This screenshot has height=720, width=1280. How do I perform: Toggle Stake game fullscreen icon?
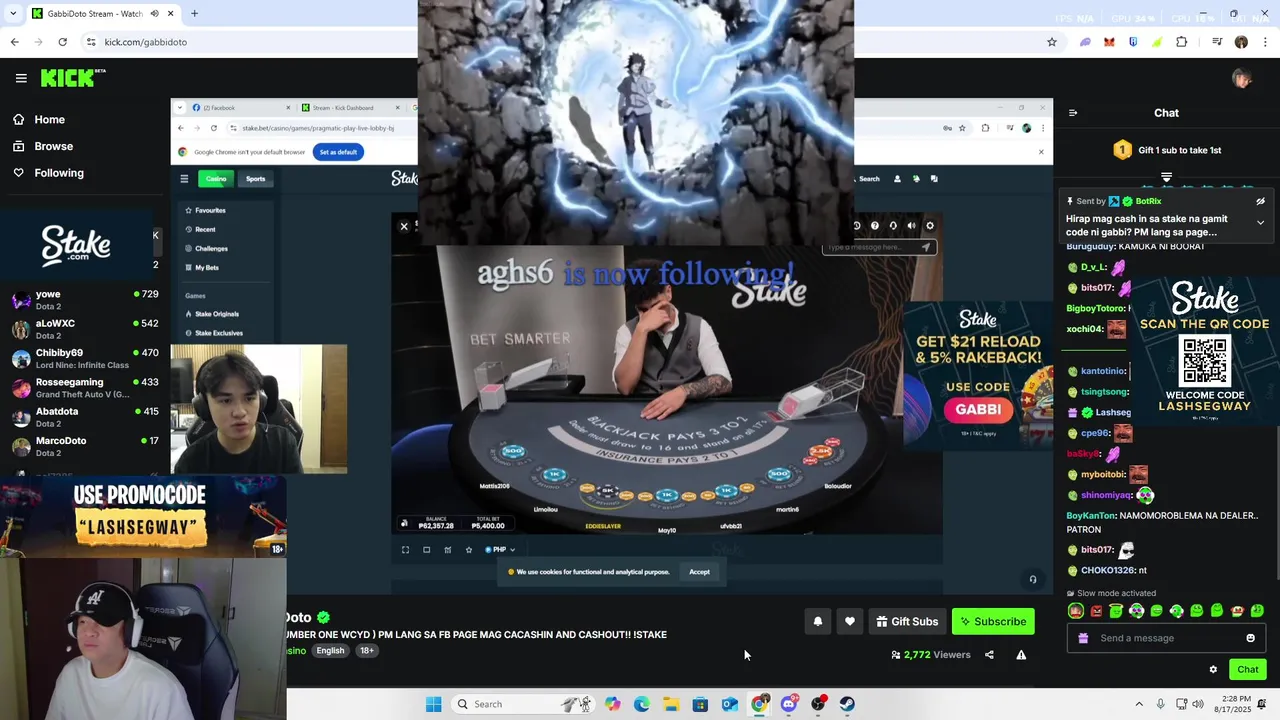tap(405, 549)
